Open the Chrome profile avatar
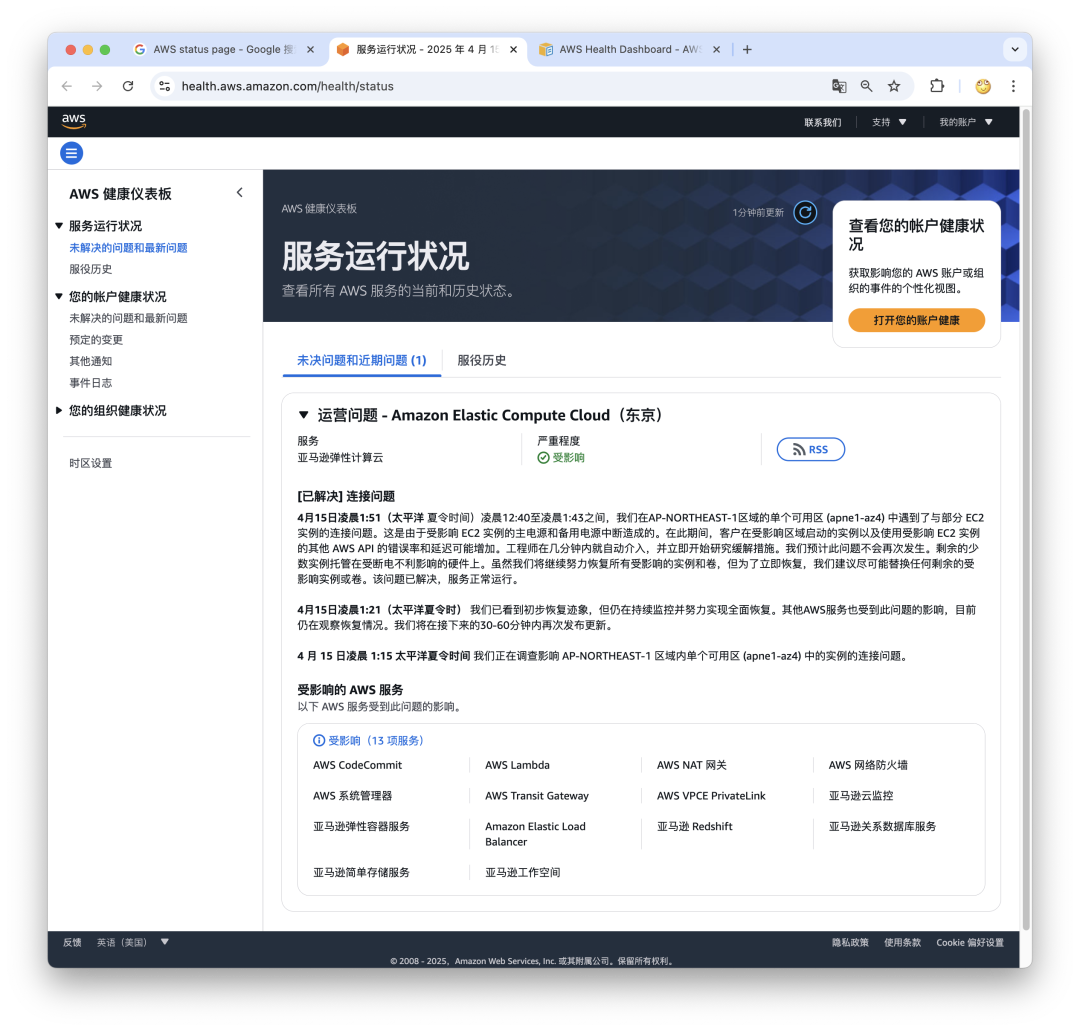 983,86
